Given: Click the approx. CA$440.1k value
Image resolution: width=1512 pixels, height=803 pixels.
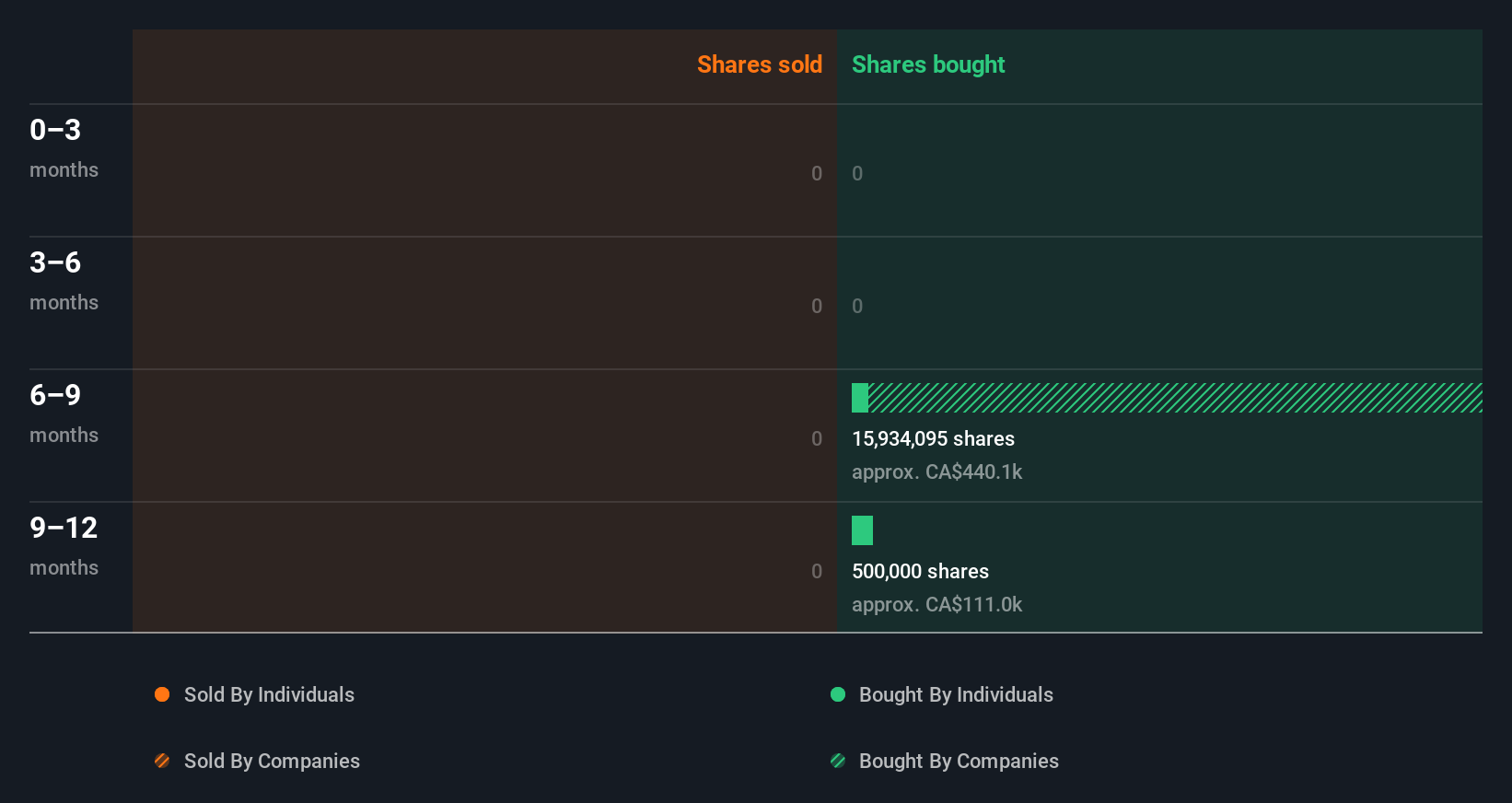Looking at the screenshot, I should [x=936, y=471].
